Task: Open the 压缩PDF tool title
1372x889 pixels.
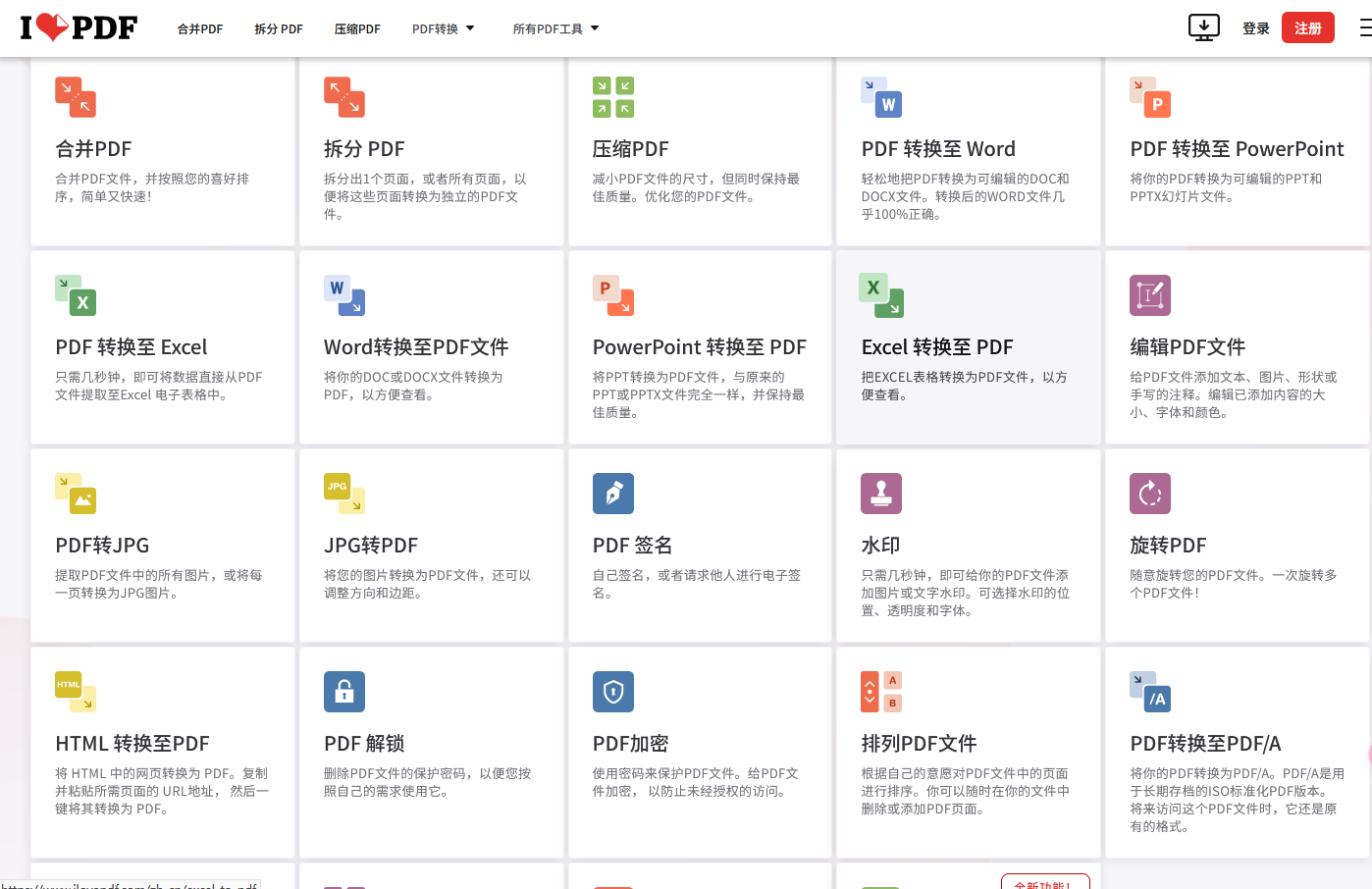Action: coord(631,149)
